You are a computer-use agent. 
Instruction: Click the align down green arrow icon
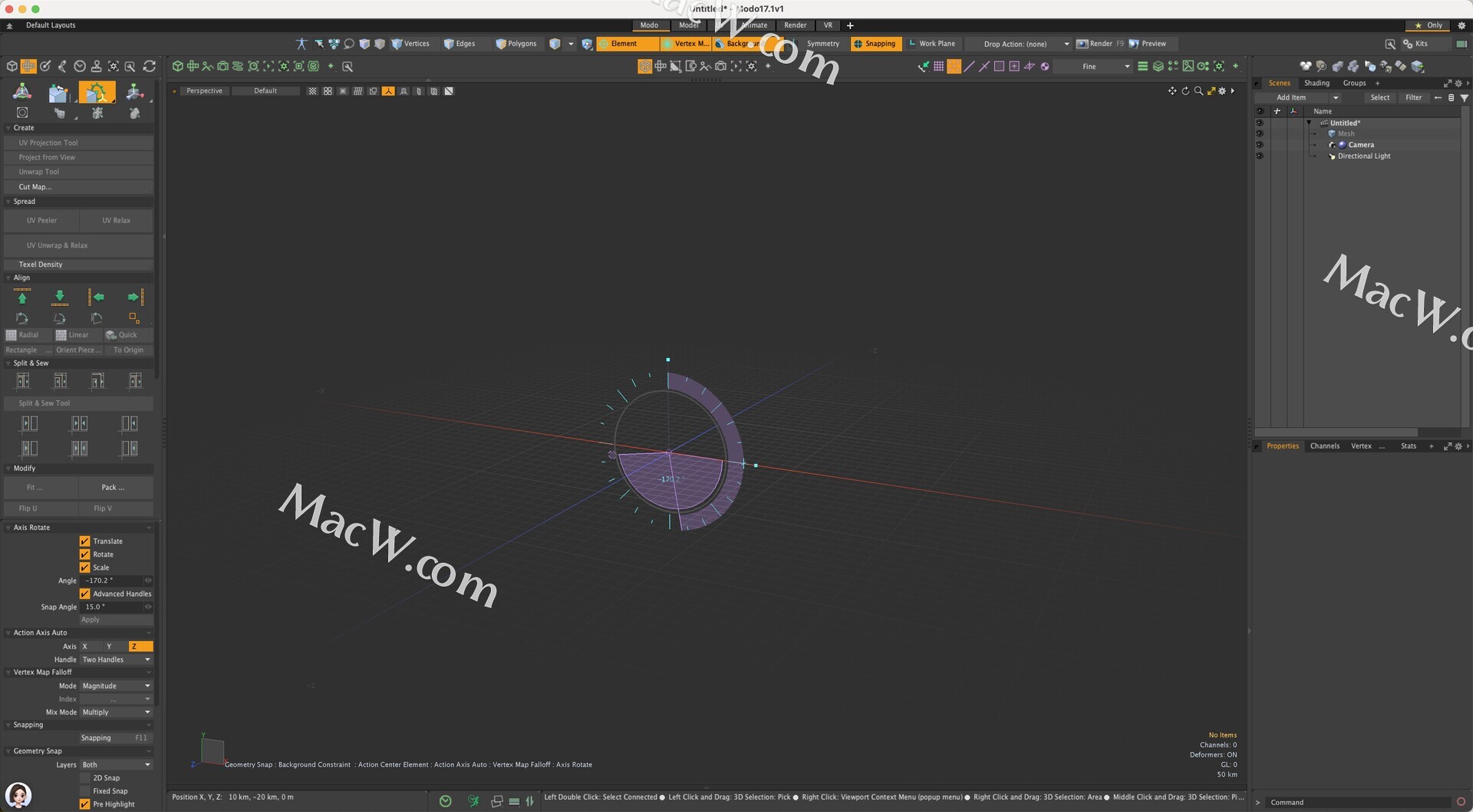[60, 298]
